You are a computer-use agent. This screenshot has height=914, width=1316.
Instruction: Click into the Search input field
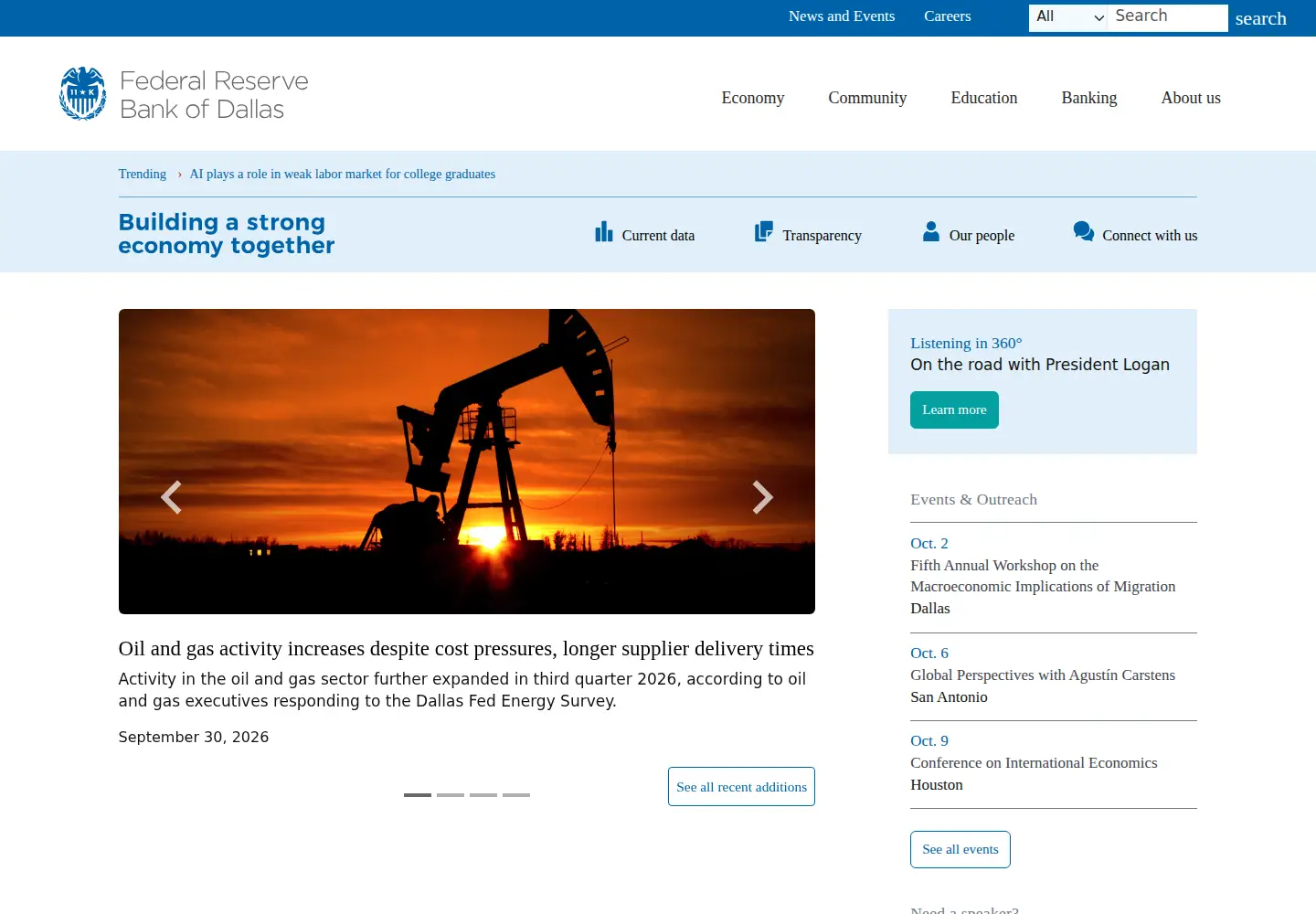pos(1167,17)
